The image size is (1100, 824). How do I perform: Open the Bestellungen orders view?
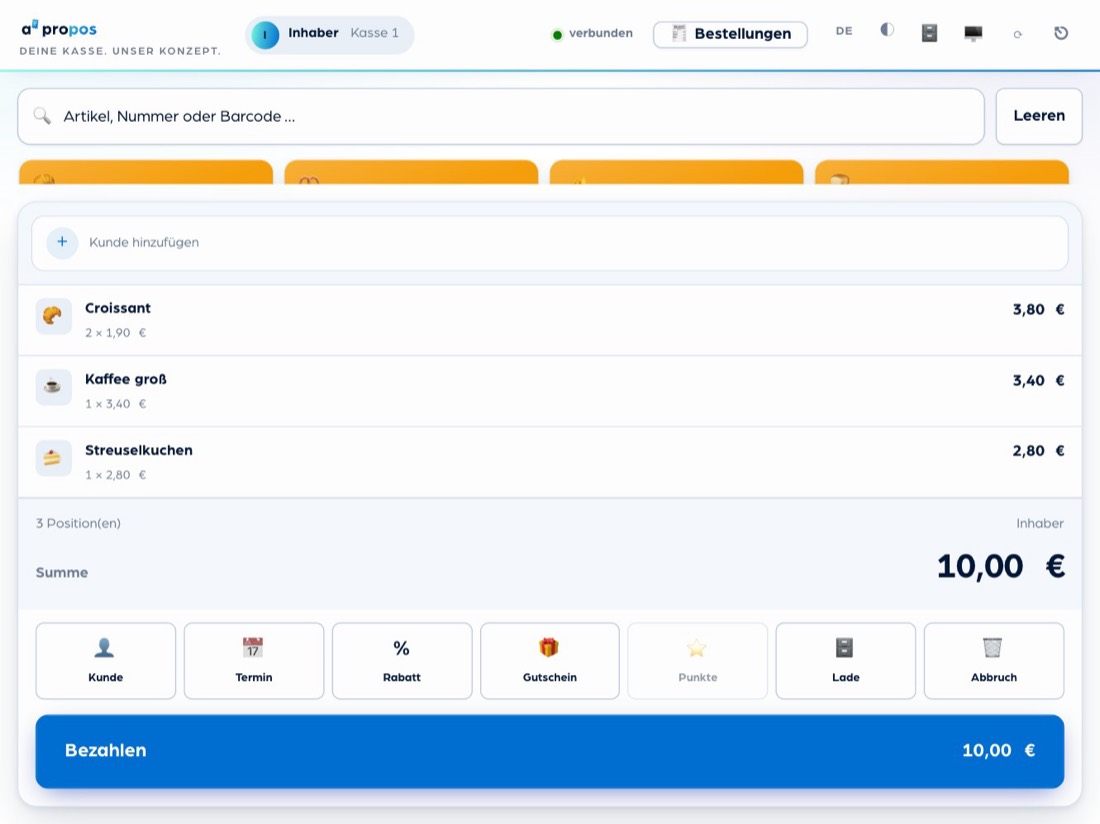[x=730, y=34]
